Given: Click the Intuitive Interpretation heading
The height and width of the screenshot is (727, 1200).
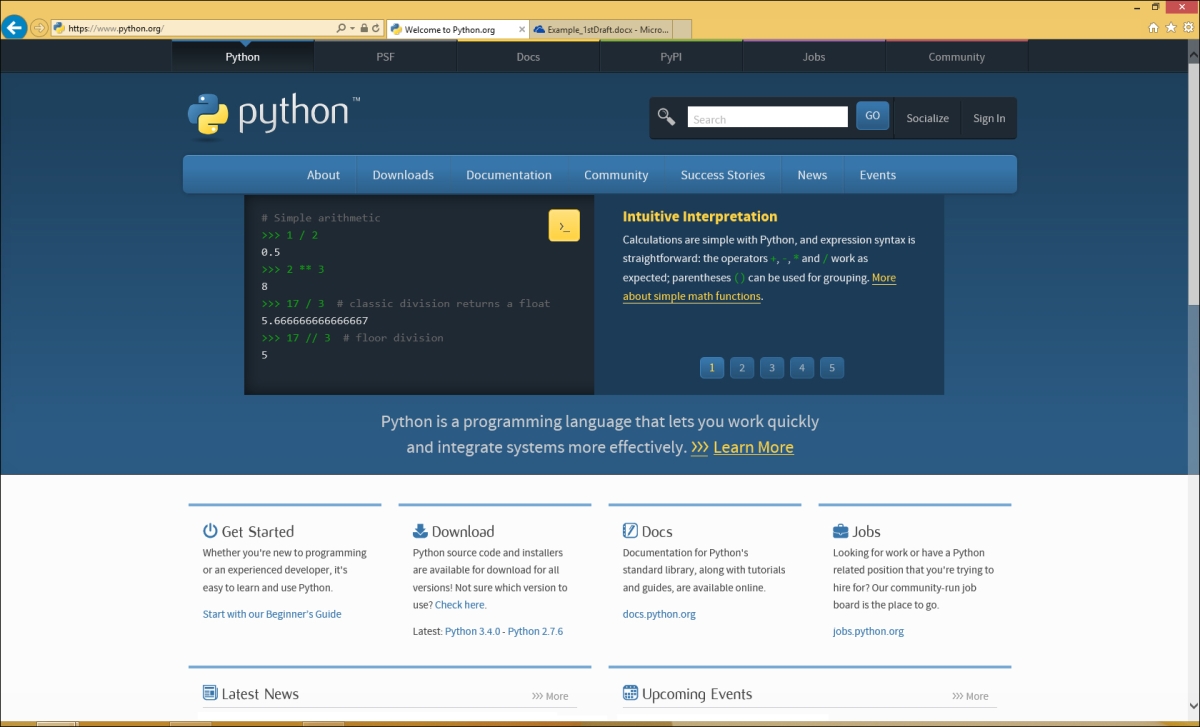Looking at the screenshot, I should tap(700, 216).
